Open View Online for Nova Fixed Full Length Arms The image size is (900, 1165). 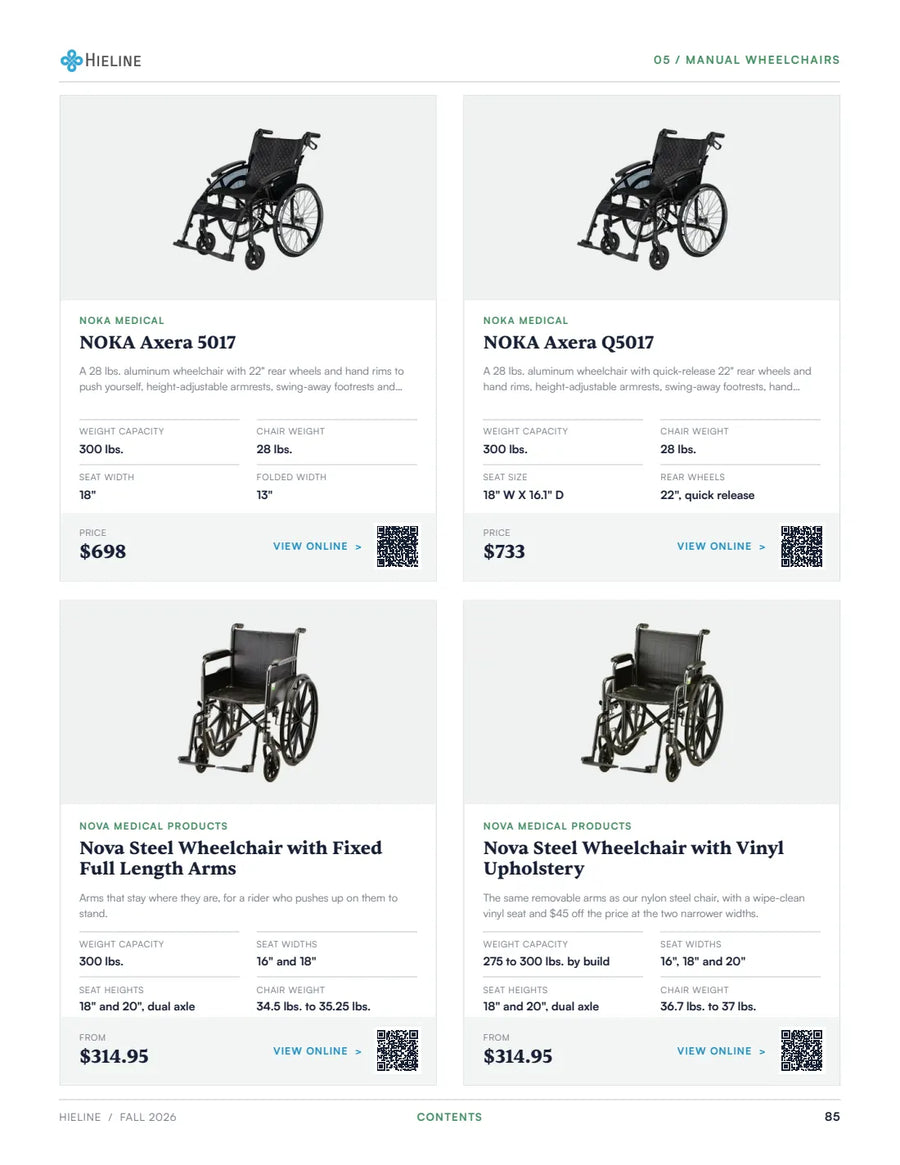pos(317,1051)
